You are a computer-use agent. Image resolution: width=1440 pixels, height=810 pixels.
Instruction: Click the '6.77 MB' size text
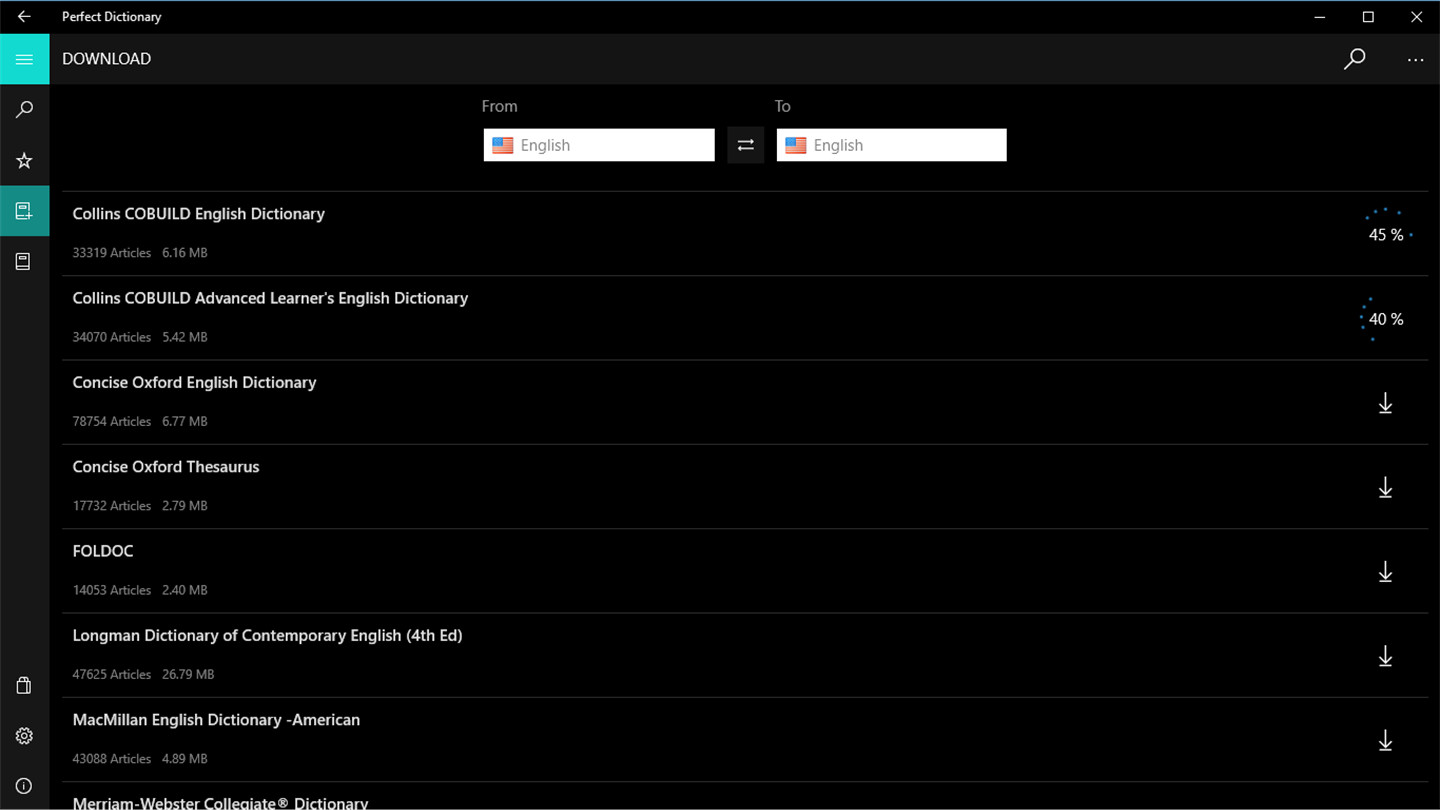pyautogui.click(x=185, y=422)
